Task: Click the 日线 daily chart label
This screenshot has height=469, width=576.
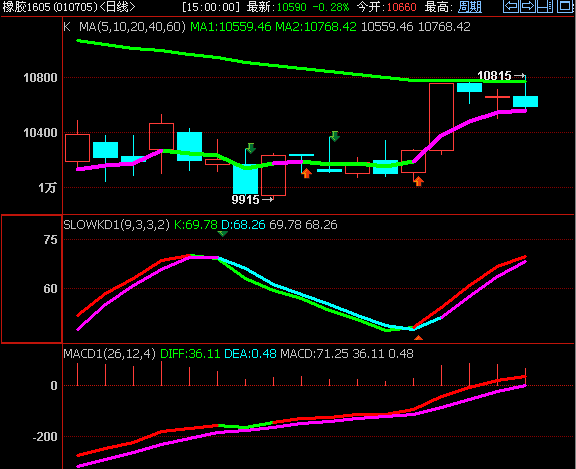Action: [117, 7]
